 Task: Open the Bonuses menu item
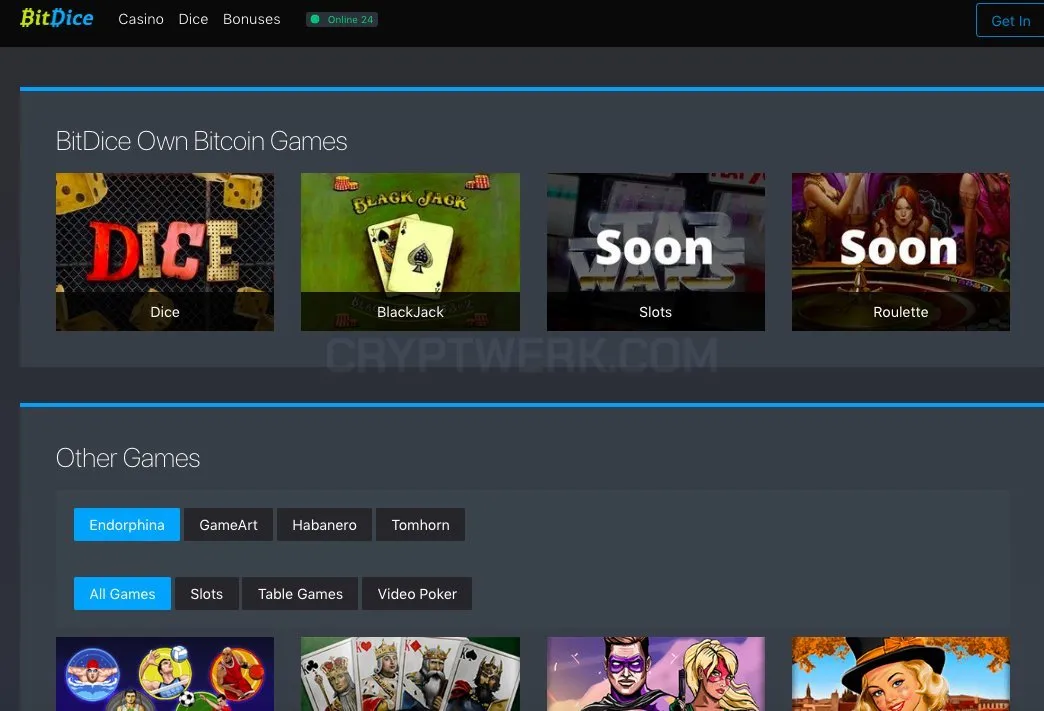pos(252,19)
